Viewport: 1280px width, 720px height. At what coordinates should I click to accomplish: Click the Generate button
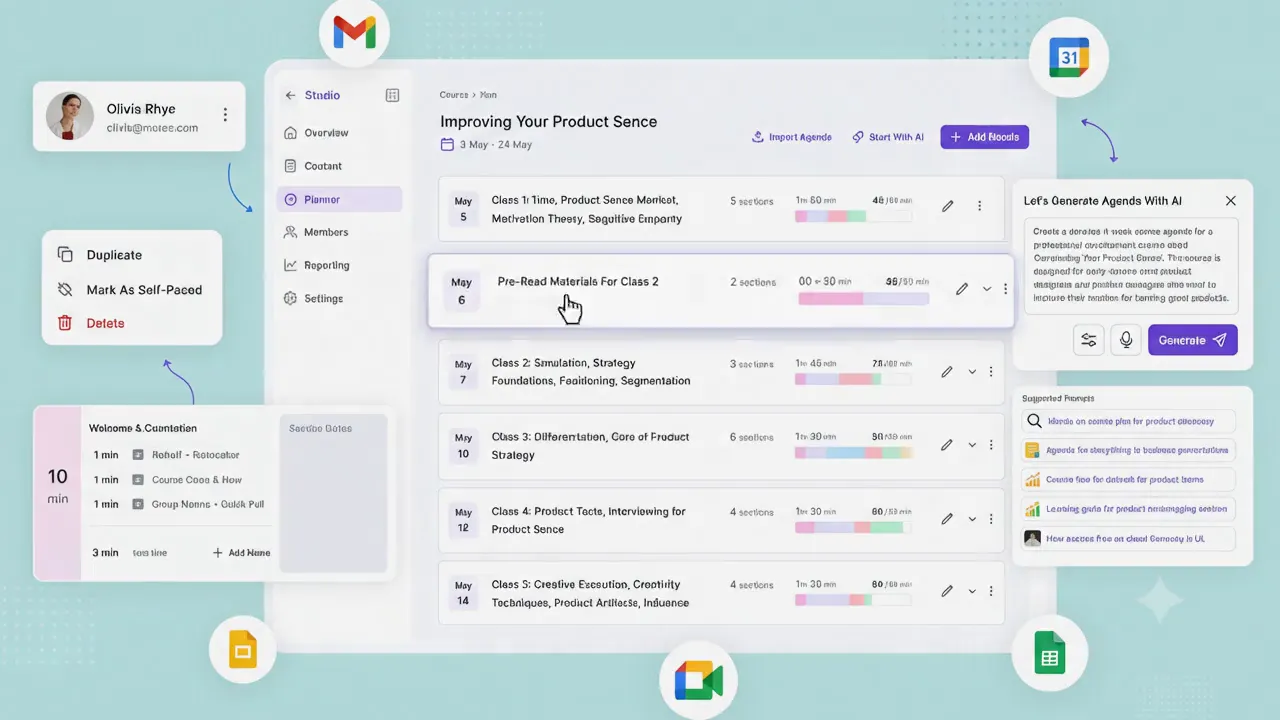pyautogui.click(x=1193, y=340)
